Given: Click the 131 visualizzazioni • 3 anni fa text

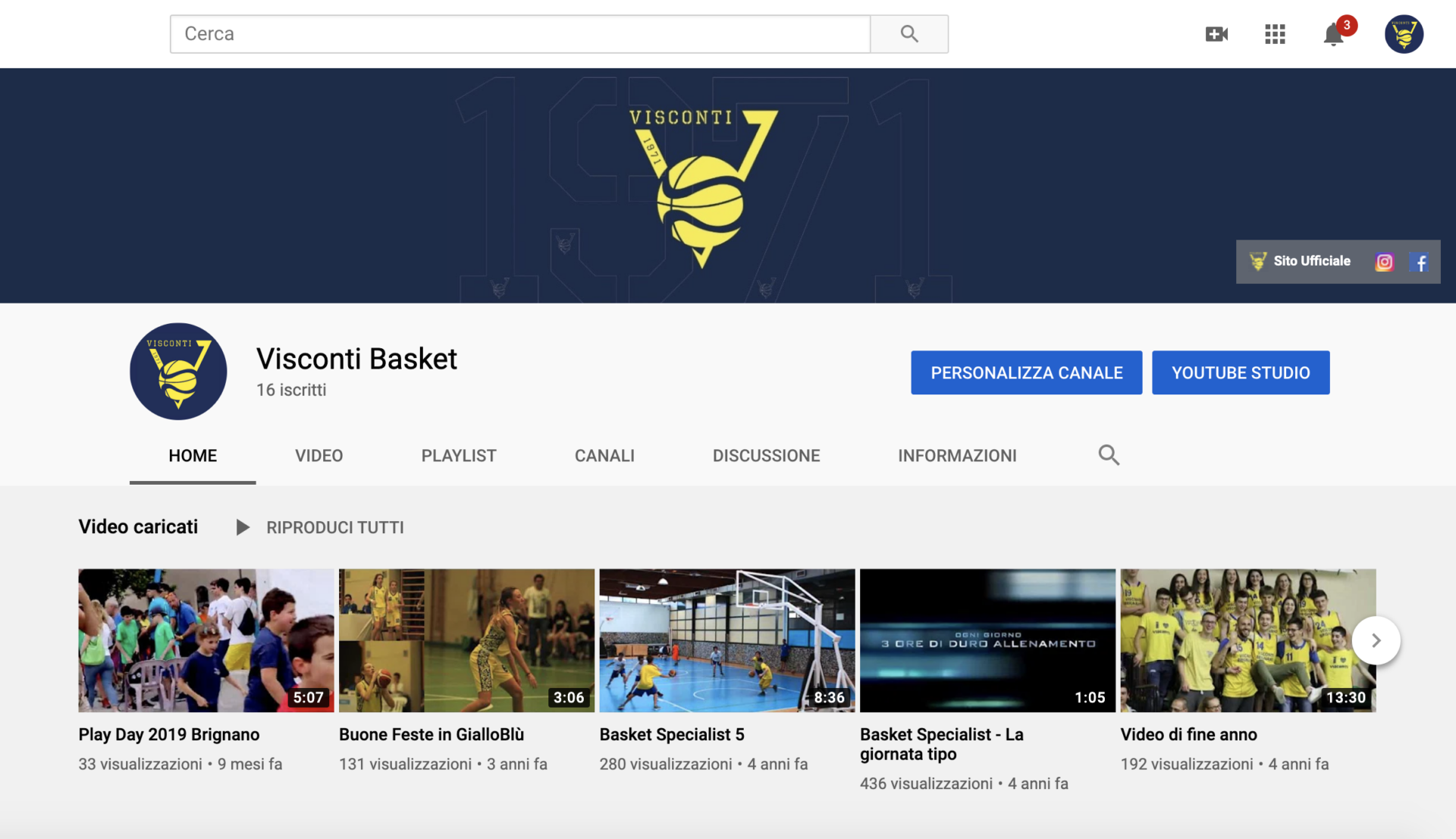Looking at the screenshot, I should [x=443, y=764].
